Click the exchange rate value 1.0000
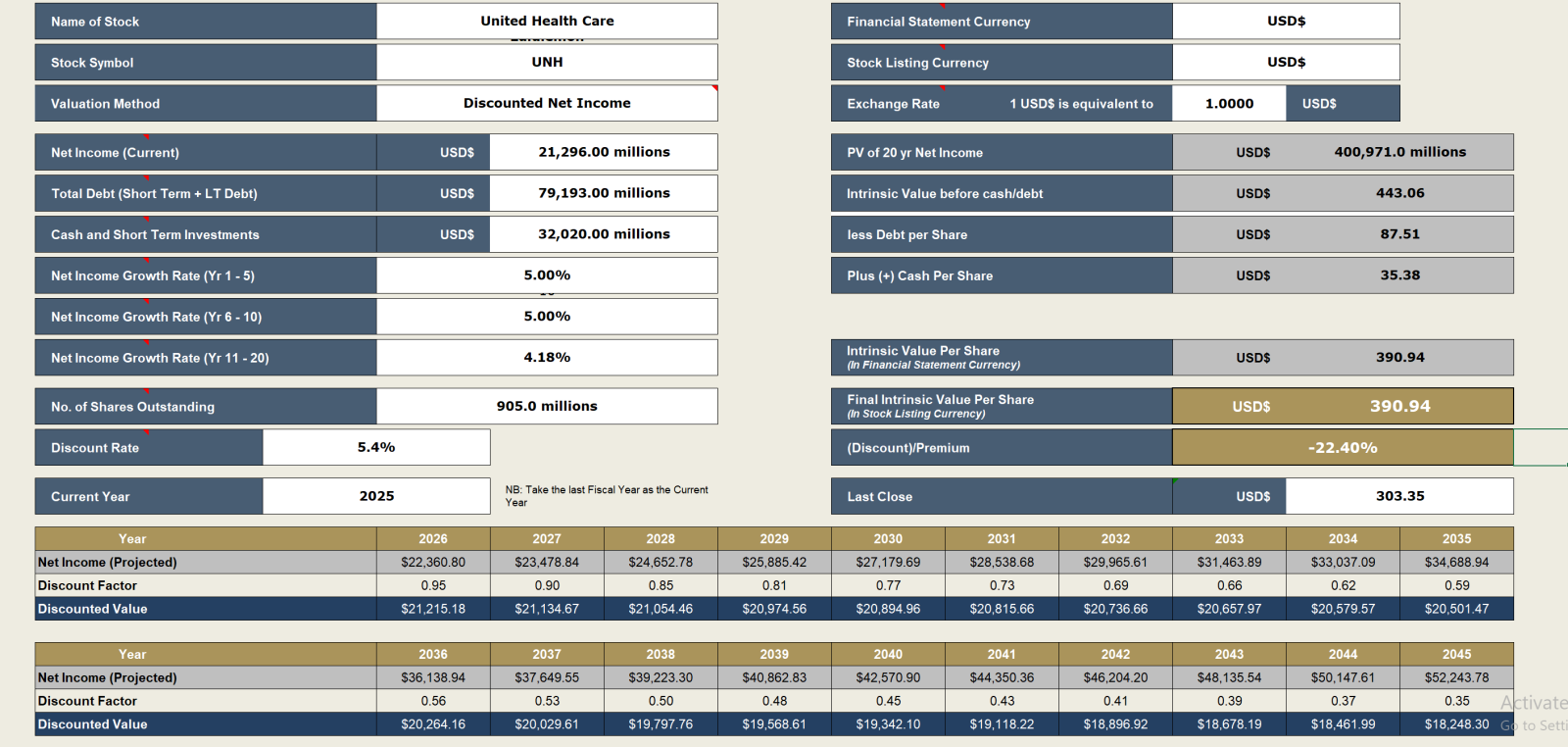The image size is (1568, 747). pyautogui.click(x=1229, y=103)
